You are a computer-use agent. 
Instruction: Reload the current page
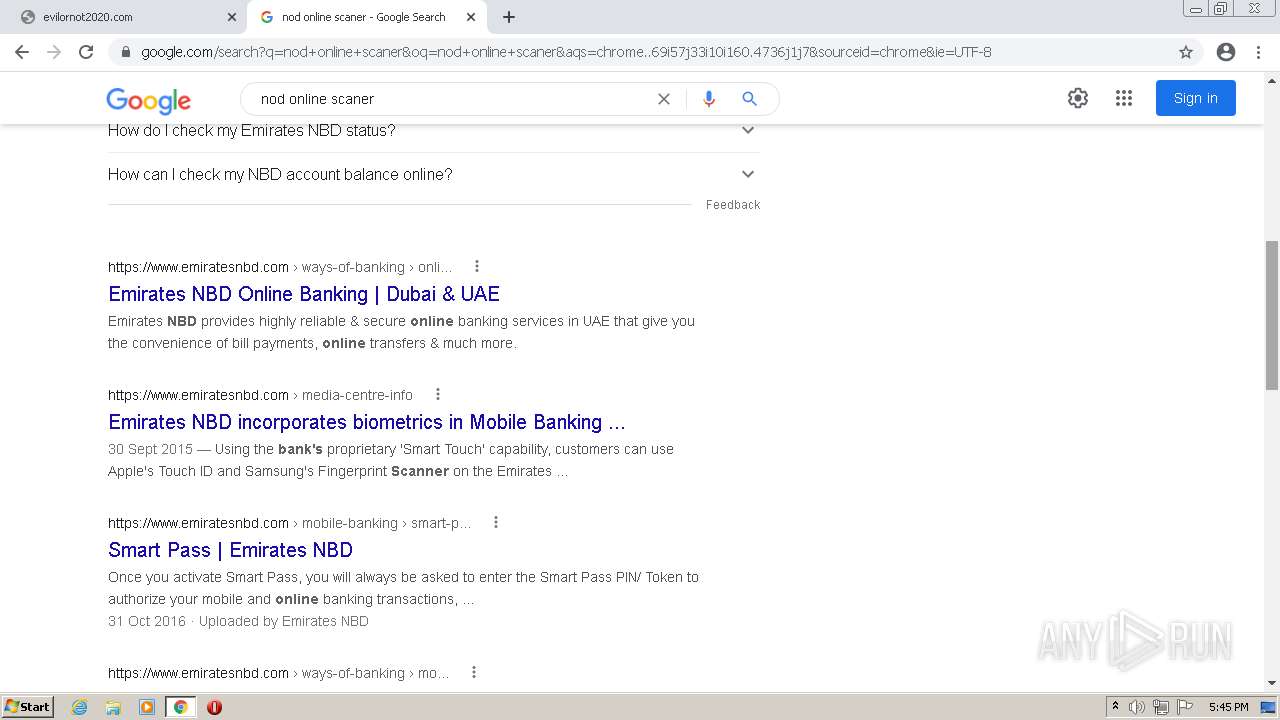(86, 52)
